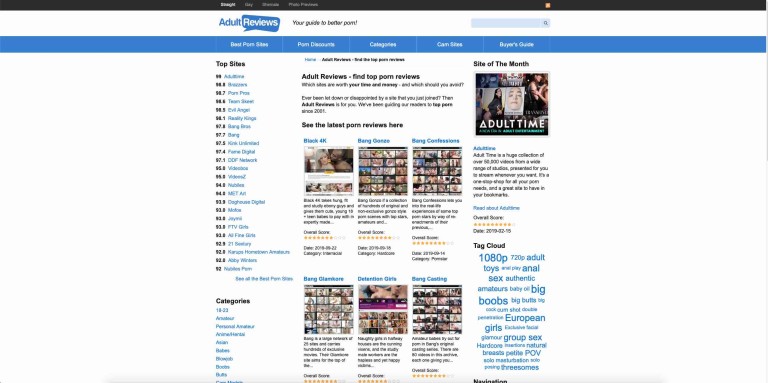This screenshot has width=768, height=383.
Task: Select the glamour tag in Tag Cloud
Action: tap(491, 337)
